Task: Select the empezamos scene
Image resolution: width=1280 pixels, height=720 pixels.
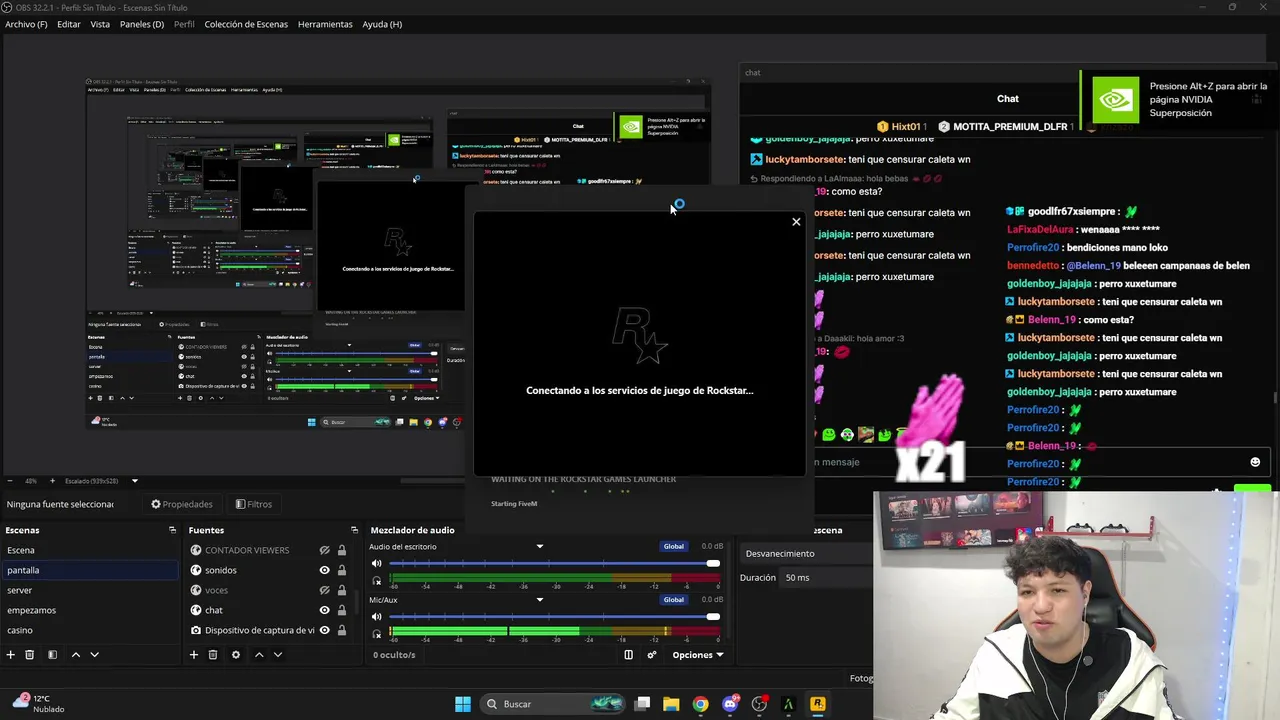Action: 90,610
